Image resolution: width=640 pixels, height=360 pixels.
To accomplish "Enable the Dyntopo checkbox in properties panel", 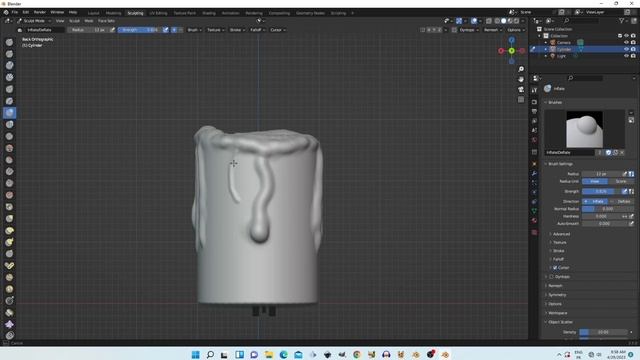I will (x=551, y=277).
